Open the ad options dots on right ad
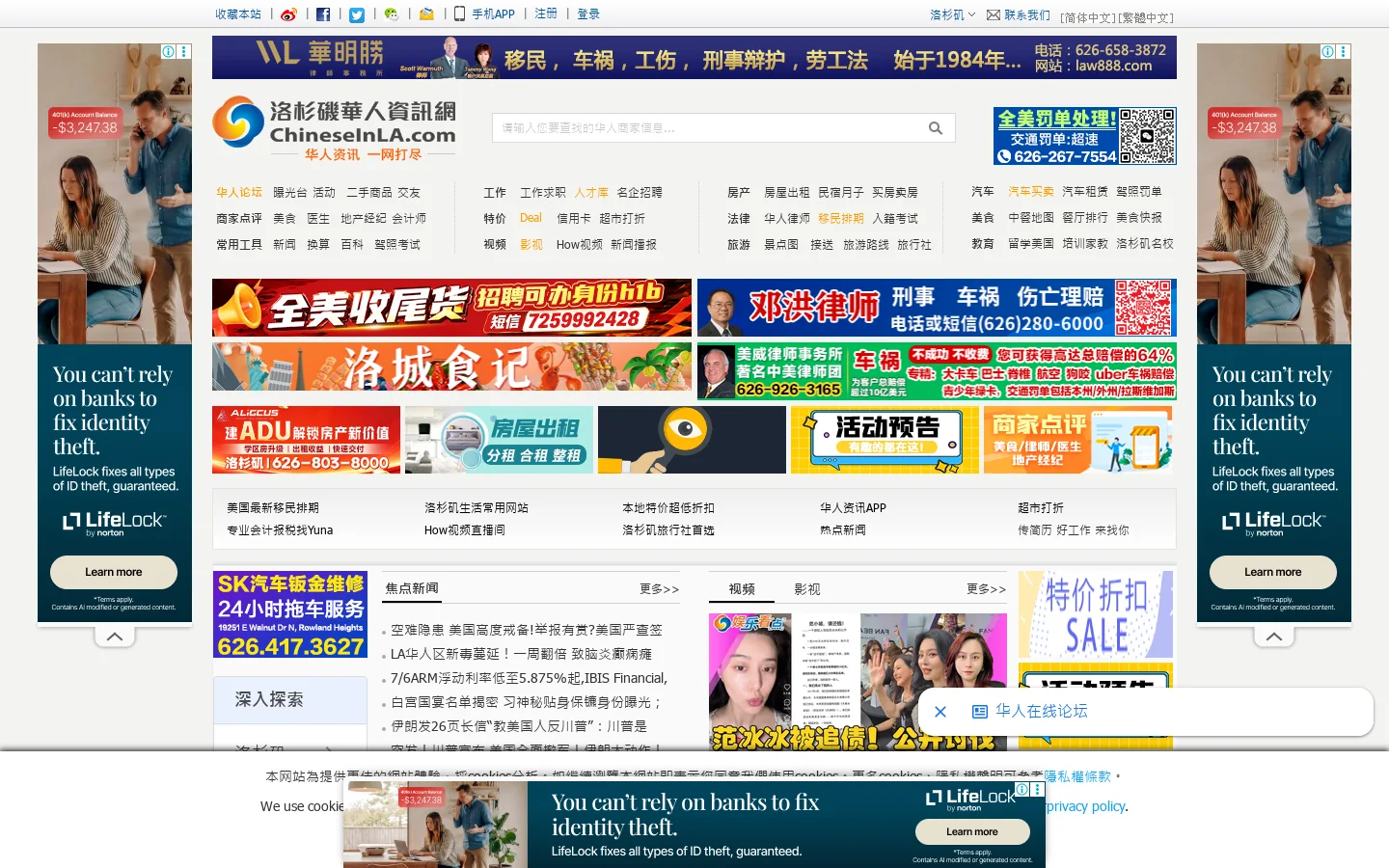This screenshot has width=1389, height=868. tap(1344, 52)
